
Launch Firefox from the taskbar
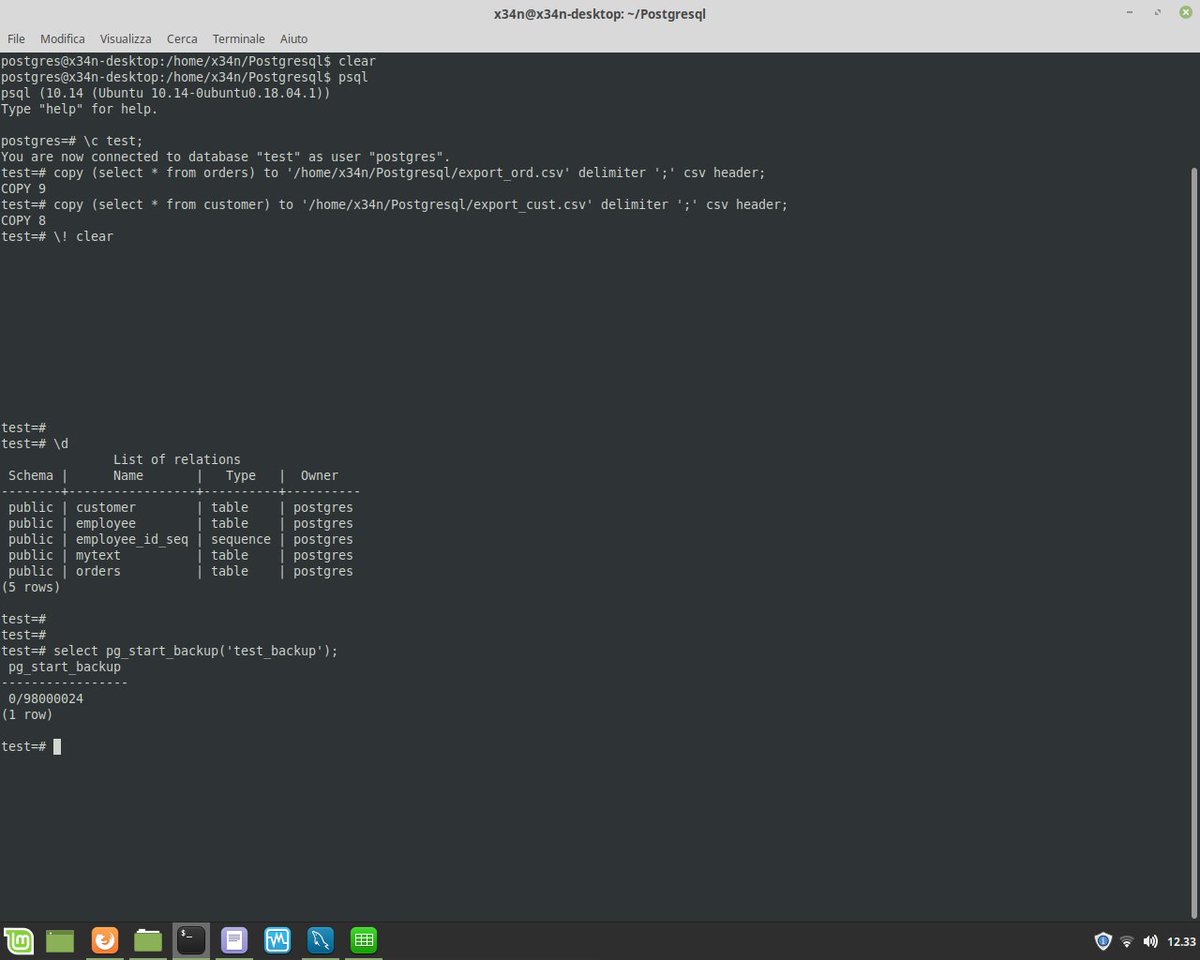pos(105,940)
